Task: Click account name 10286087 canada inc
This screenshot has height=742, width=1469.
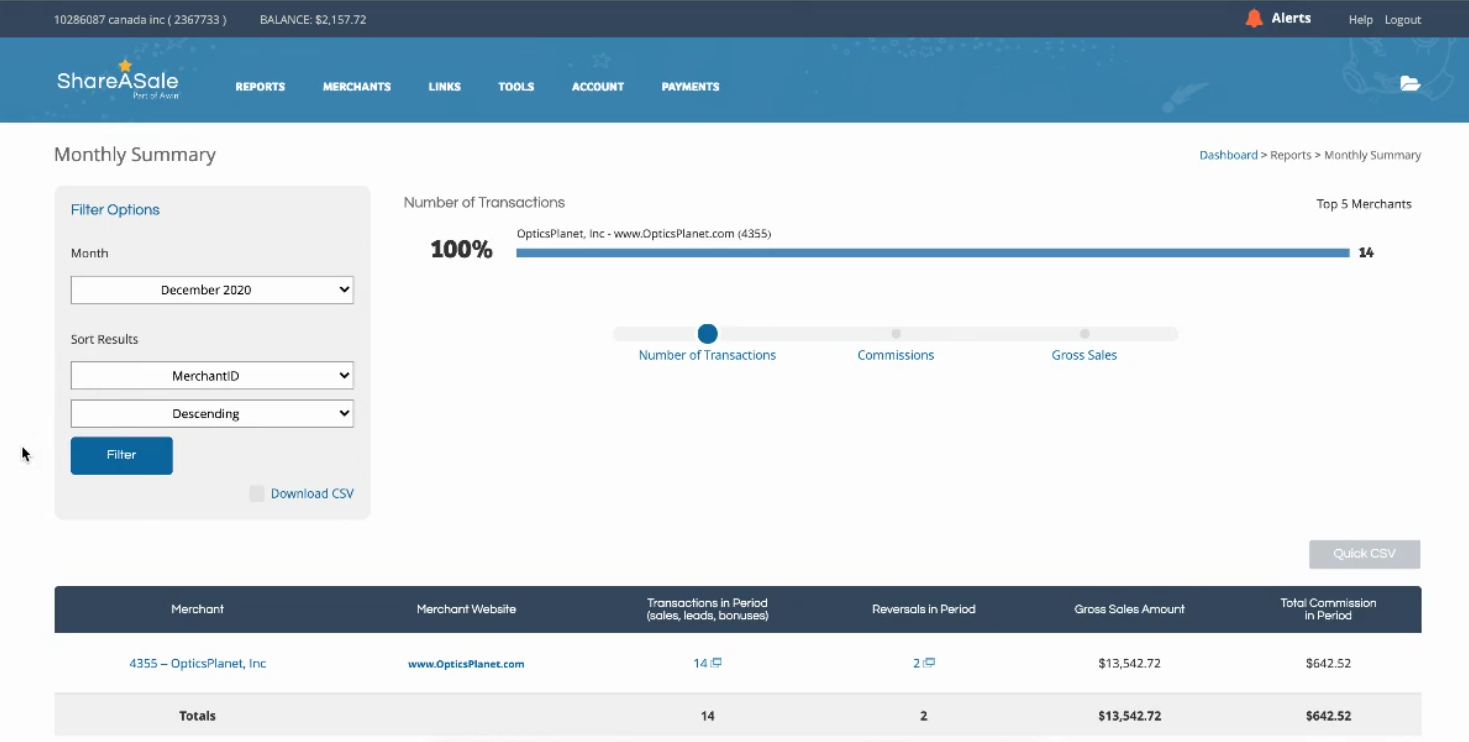Action: point(140,20)
